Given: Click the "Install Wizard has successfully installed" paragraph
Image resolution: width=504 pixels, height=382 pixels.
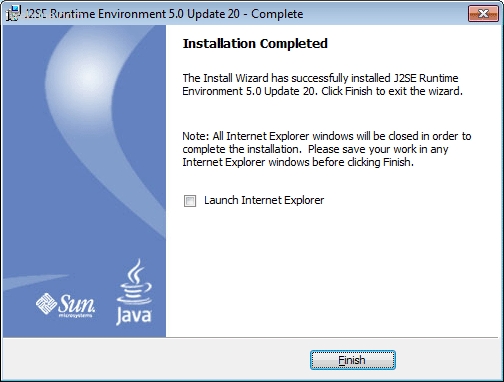Looking at the screenshot, I should point(322,84).
